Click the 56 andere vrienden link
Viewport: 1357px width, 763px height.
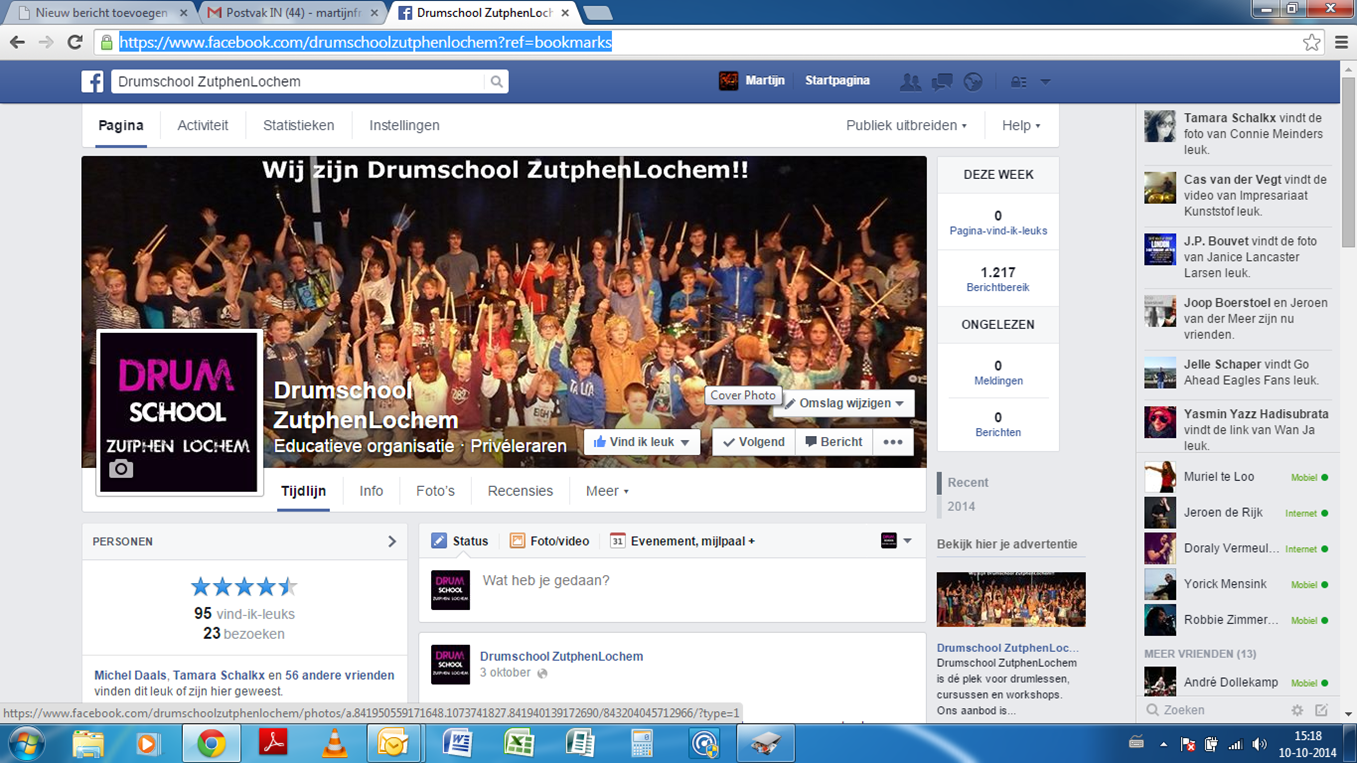click(339, 675)
